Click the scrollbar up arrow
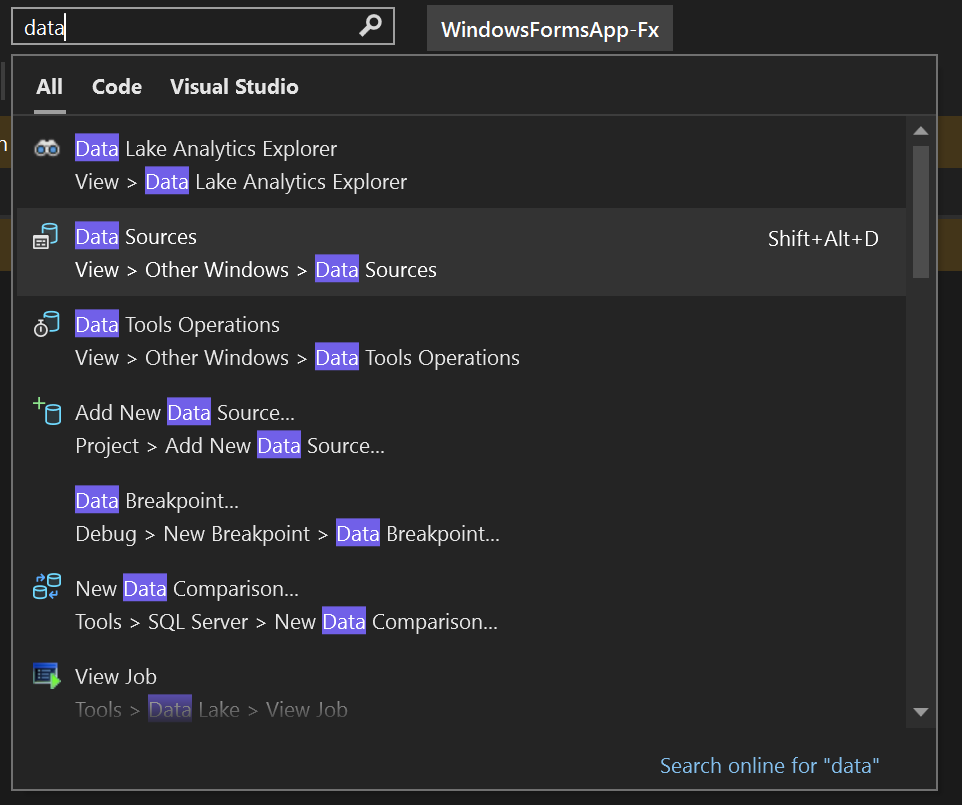 click(x=921, y=131)
